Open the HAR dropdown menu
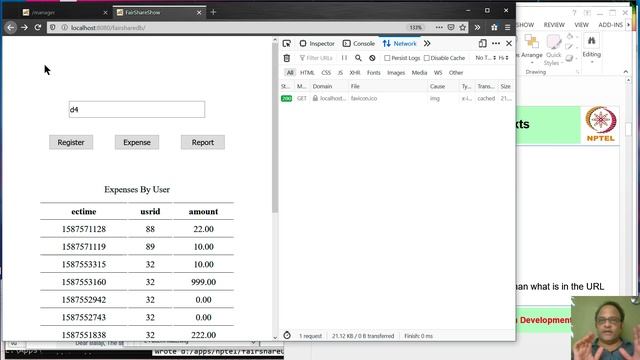 coord(504,58)
